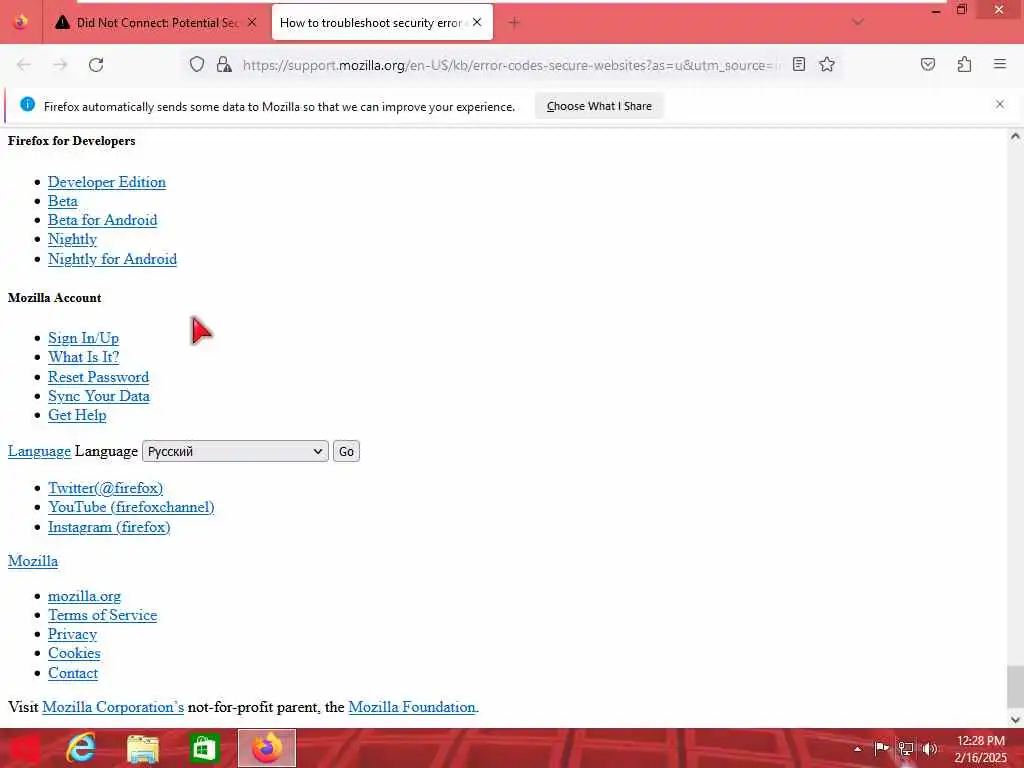Reload the current page

click(x=96, y=65)
